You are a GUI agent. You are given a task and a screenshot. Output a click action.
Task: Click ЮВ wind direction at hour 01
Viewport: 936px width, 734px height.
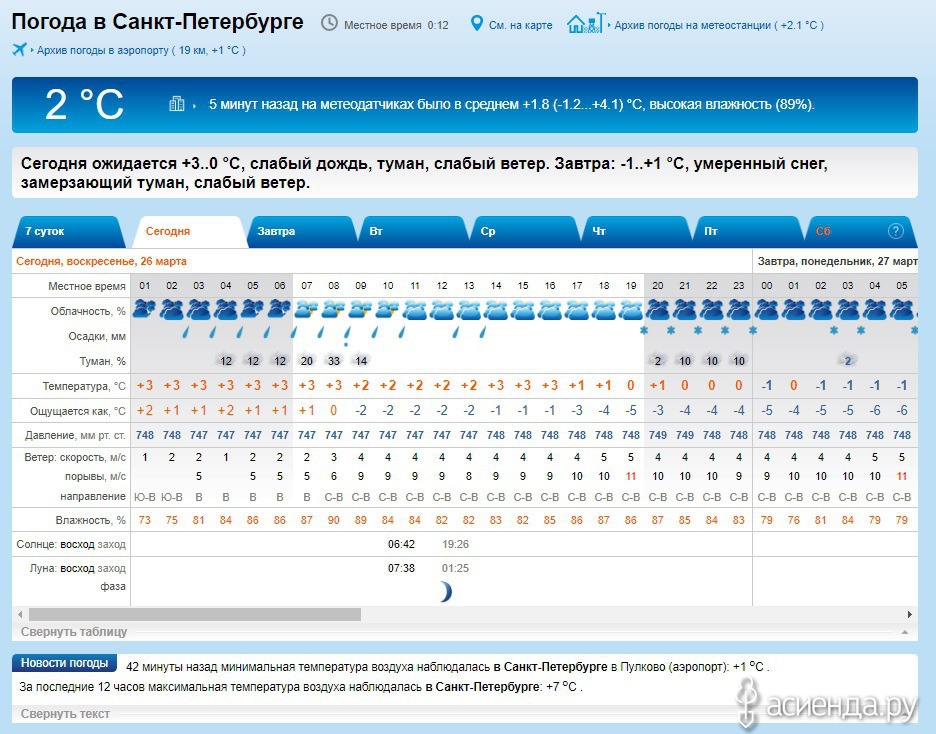pyautogui.click(x=144, y=496)
